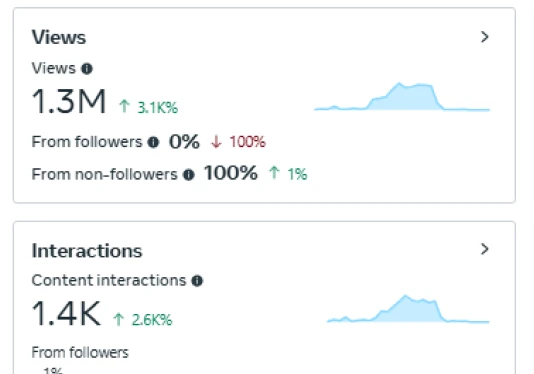
Task: Click the red down arrow beside 100%
Action: point(216,142)
